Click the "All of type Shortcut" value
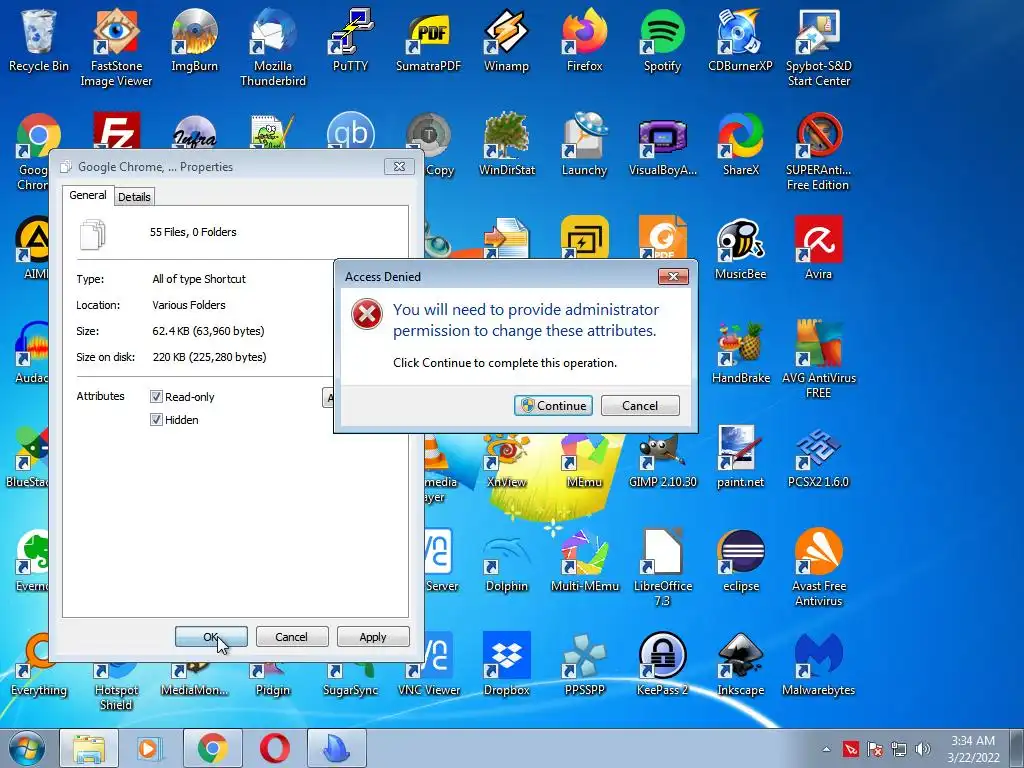Viewport: 1024px width, 768px height. pos(199,279)
